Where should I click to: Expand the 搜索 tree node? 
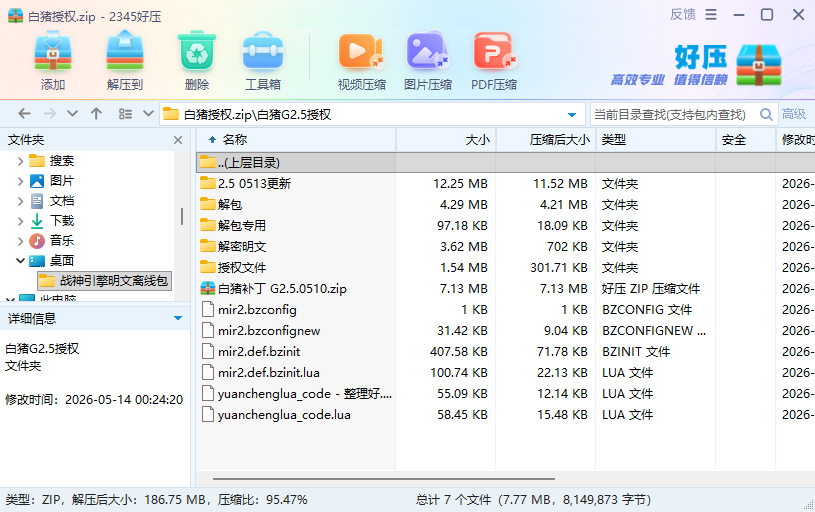[x=20, y=161]
